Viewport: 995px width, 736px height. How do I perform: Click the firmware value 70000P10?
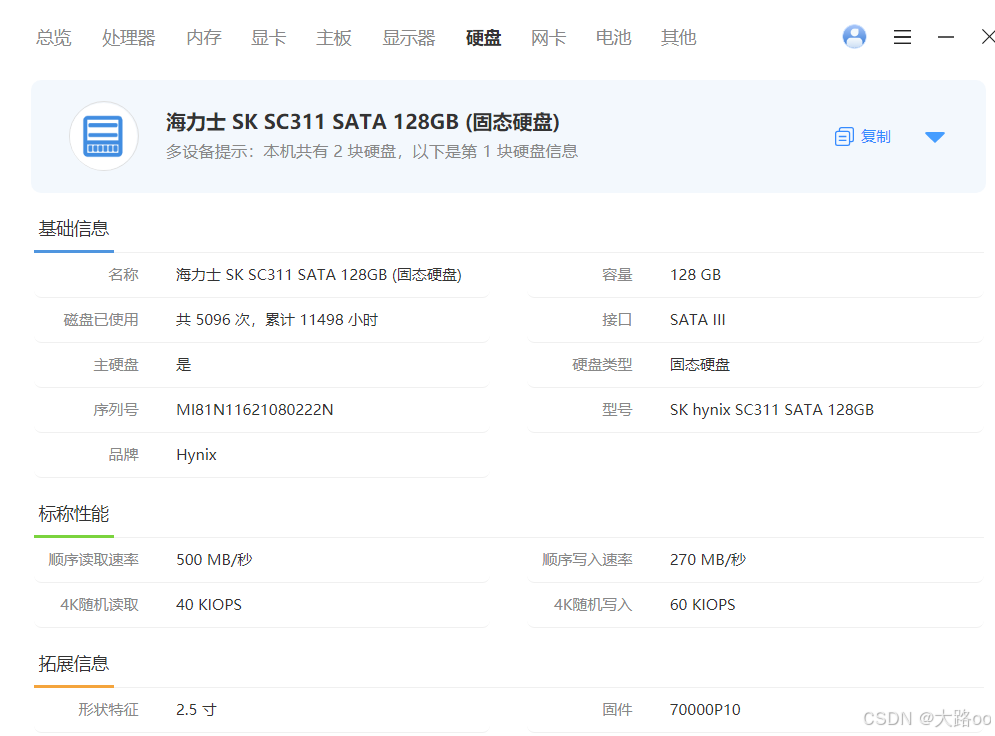pos(705,709)
